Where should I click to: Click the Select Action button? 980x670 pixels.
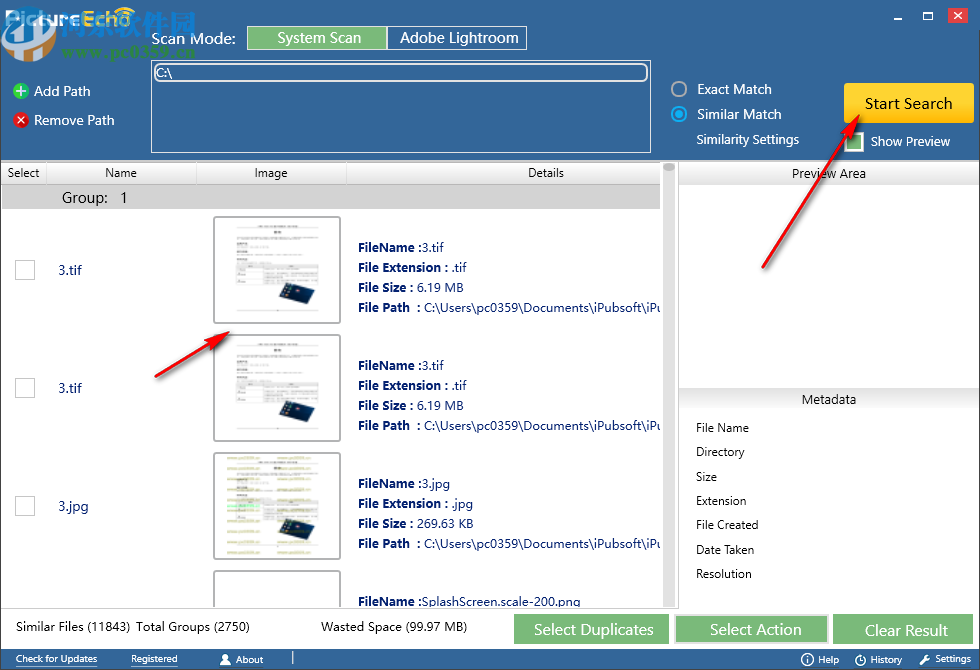point(752,629)
